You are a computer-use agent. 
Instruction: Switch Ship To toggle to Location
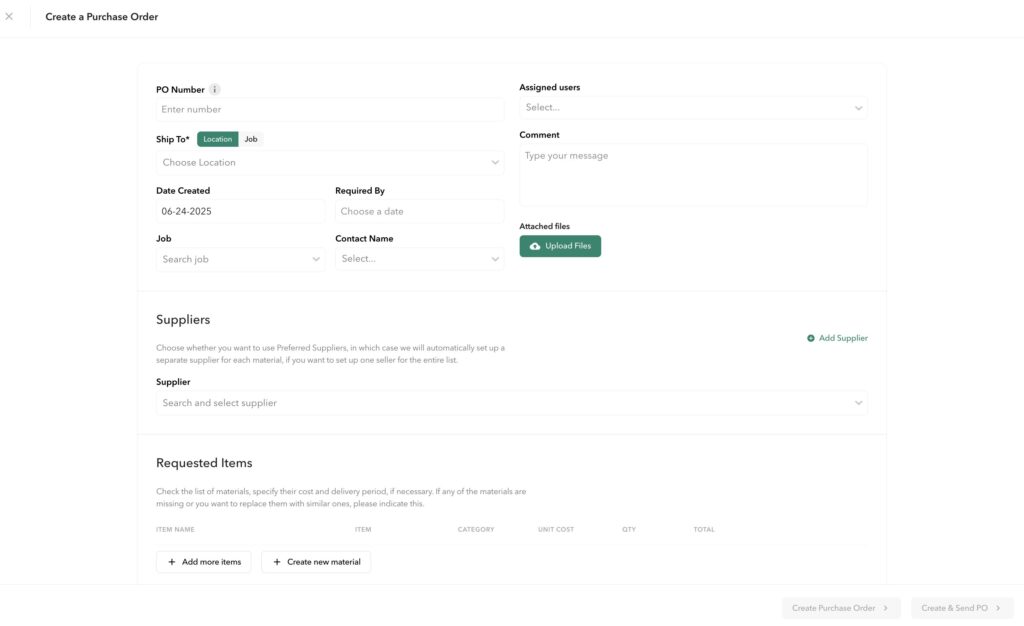coord(217,139)
